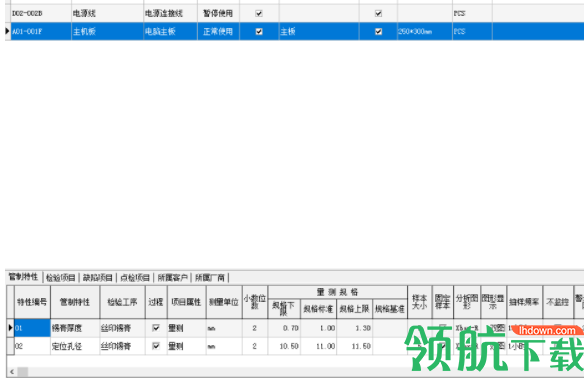The height and width of the screenshot is (378, 584).
Task: Open the 所属客户 tab
Action: click(x=172, y=277)
